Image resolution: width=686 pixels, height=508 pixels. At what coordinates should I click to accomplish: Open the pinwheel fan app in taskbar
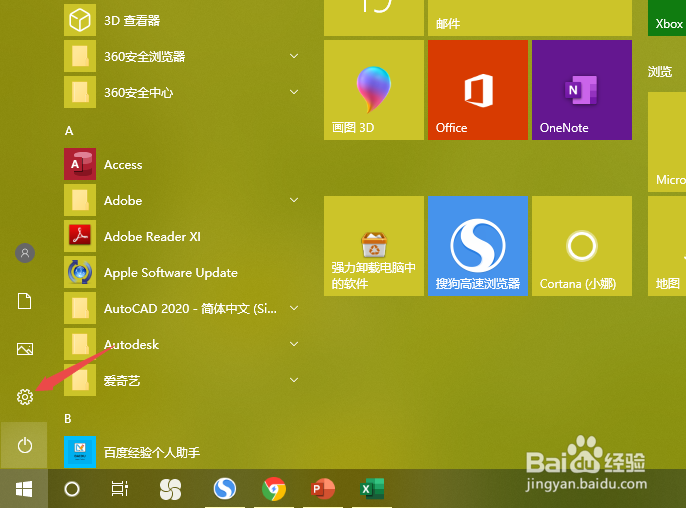pyautogui.click(x=170, y=489)
